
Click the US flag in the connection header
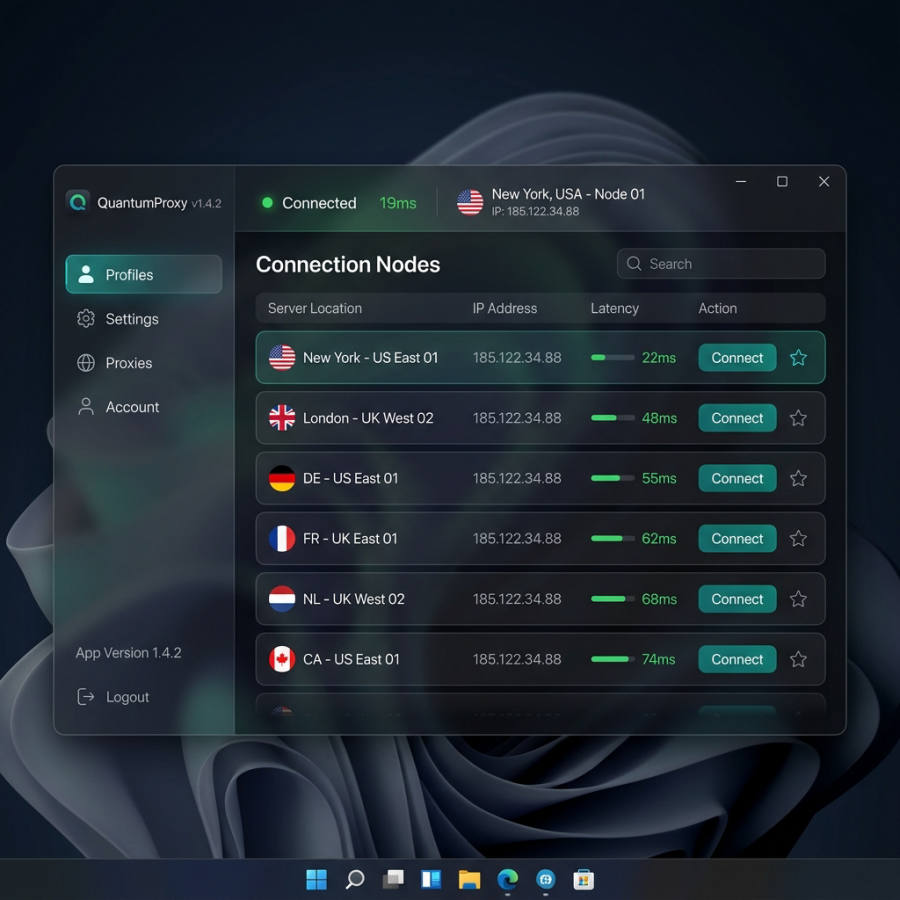pyautogui.click(x=470, y=203)
